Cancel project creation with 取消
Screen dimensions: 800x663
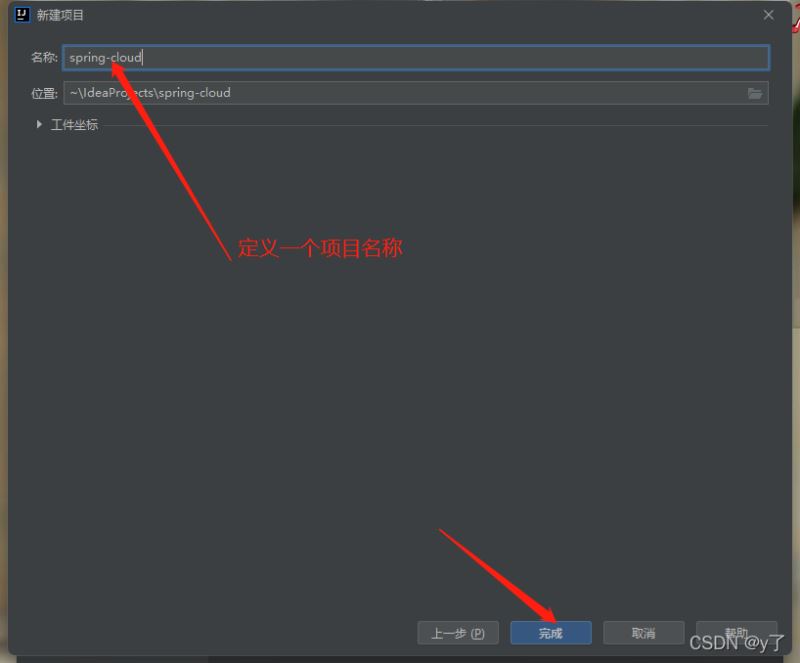click(x=643, y=633)
